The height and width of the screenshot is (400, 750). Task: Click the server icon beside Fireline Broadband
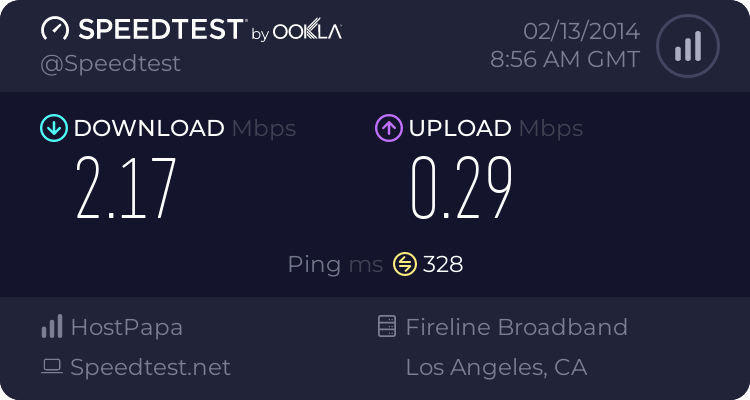[x=387, y=327]
